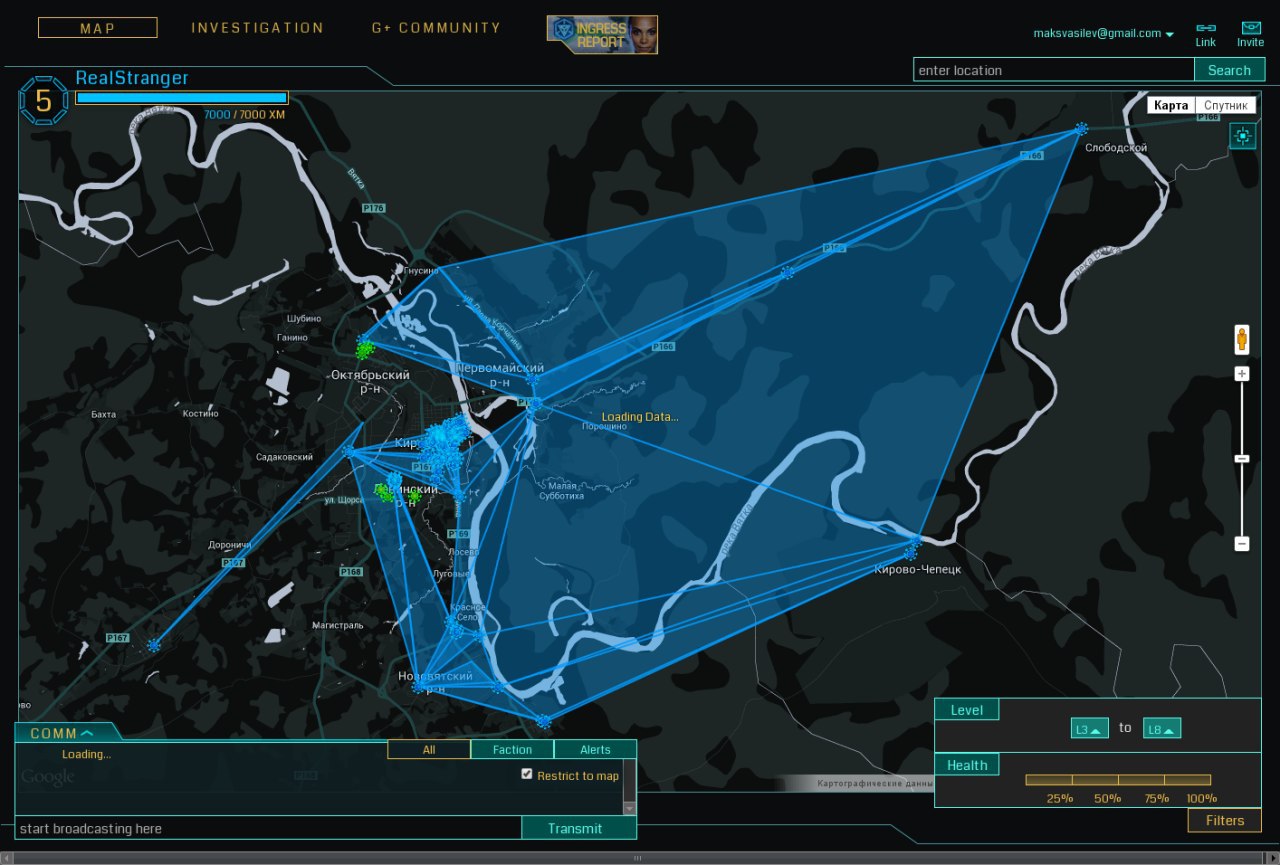Click the Loading Data... map text

[x=640, y=417]
